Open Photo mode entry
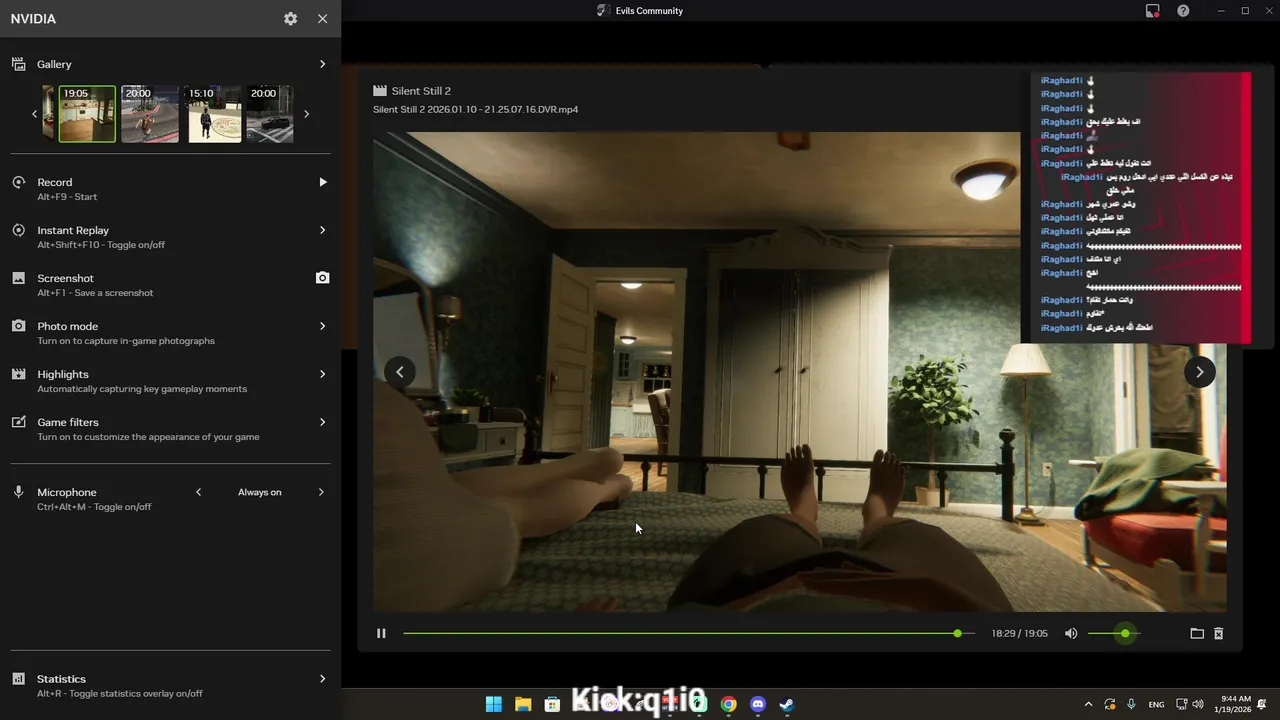The height and width of the screenshot is (720, 1280). (170, 333)
